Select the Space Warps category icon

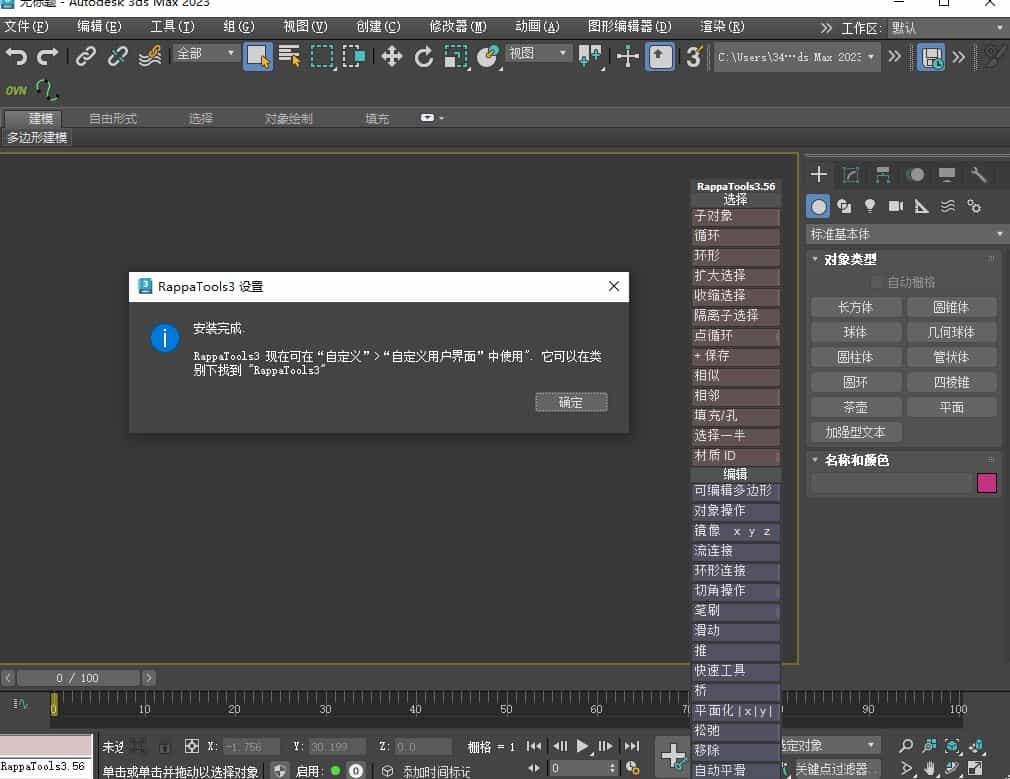click(948, 206)
